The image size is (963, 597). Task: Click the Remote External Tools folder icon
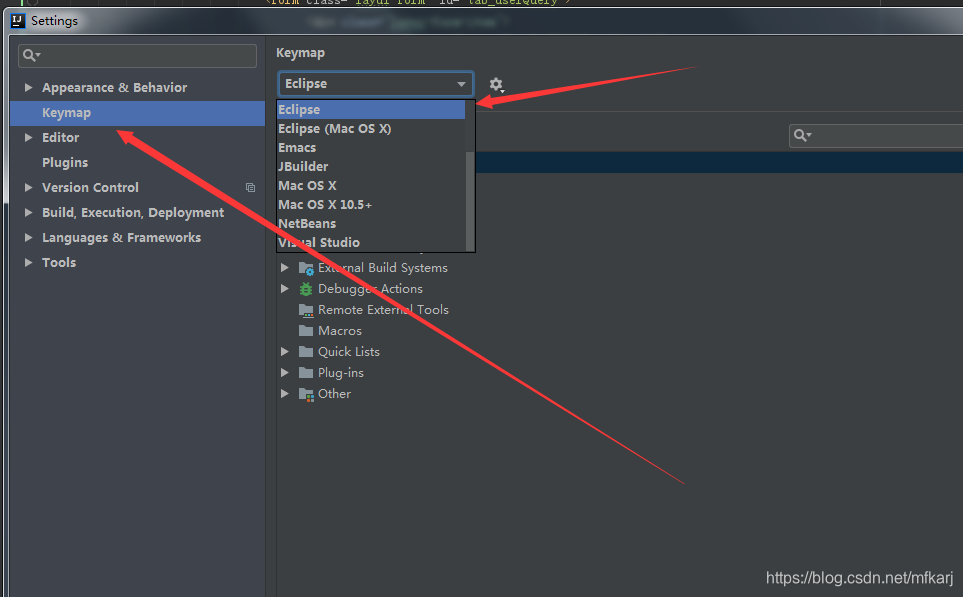click(306, 310)
